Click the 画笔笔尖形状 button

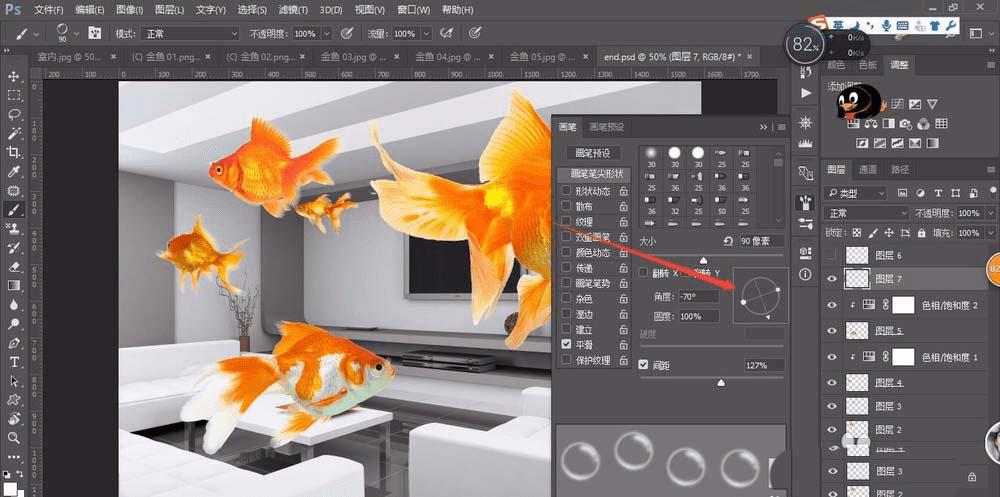(x=593, y=174)
